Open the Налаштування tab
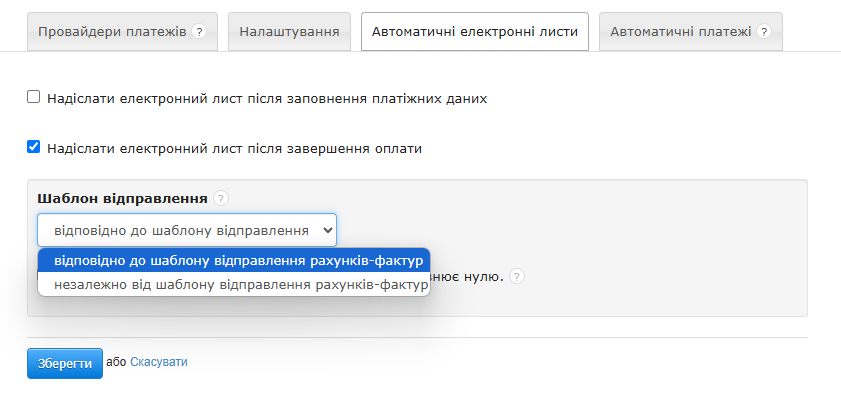The width and height of the screenshot is (841, 407). point(289,32)
